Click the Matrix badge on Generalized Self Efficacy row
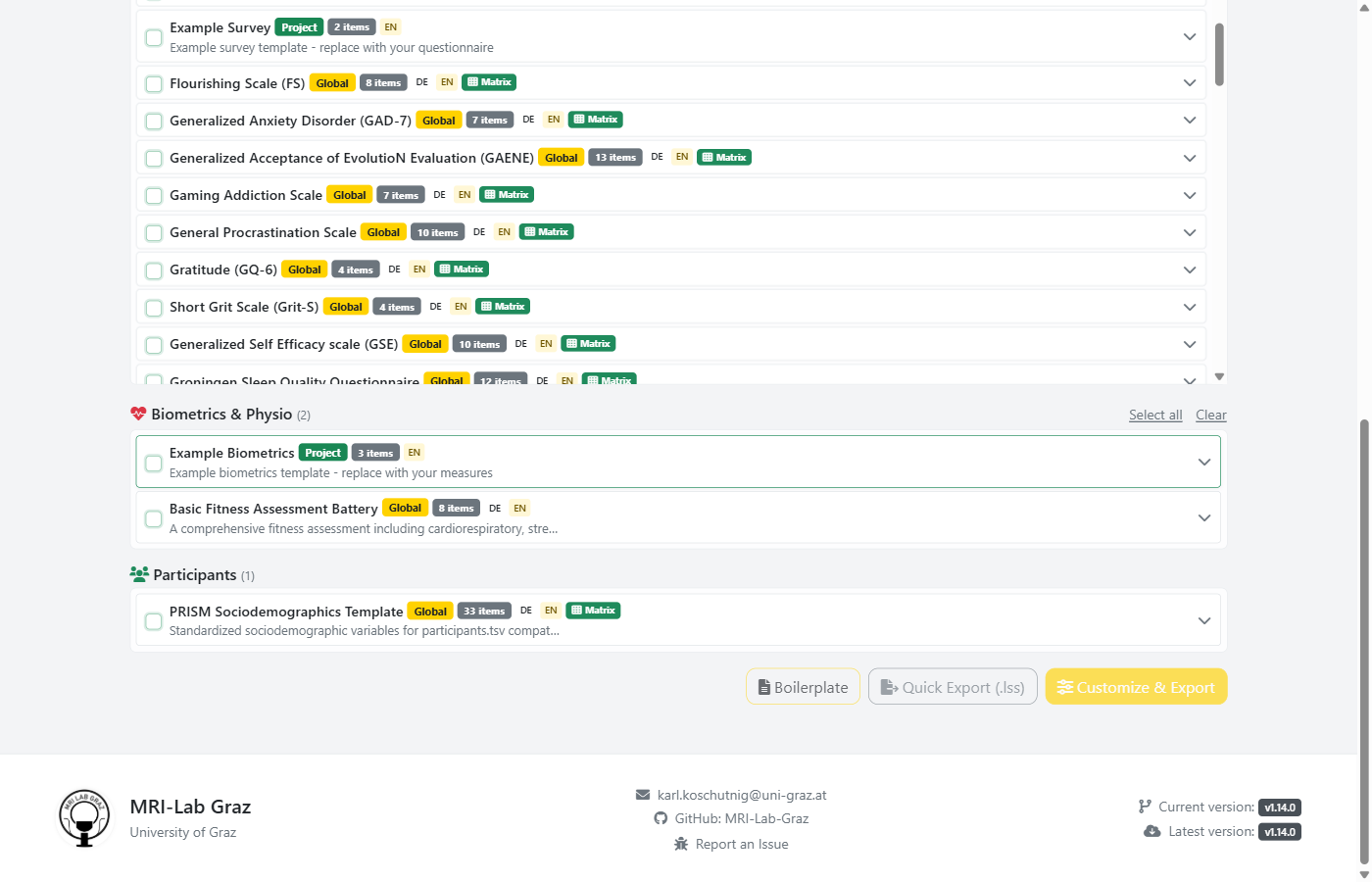 click(x=588, y=343)
